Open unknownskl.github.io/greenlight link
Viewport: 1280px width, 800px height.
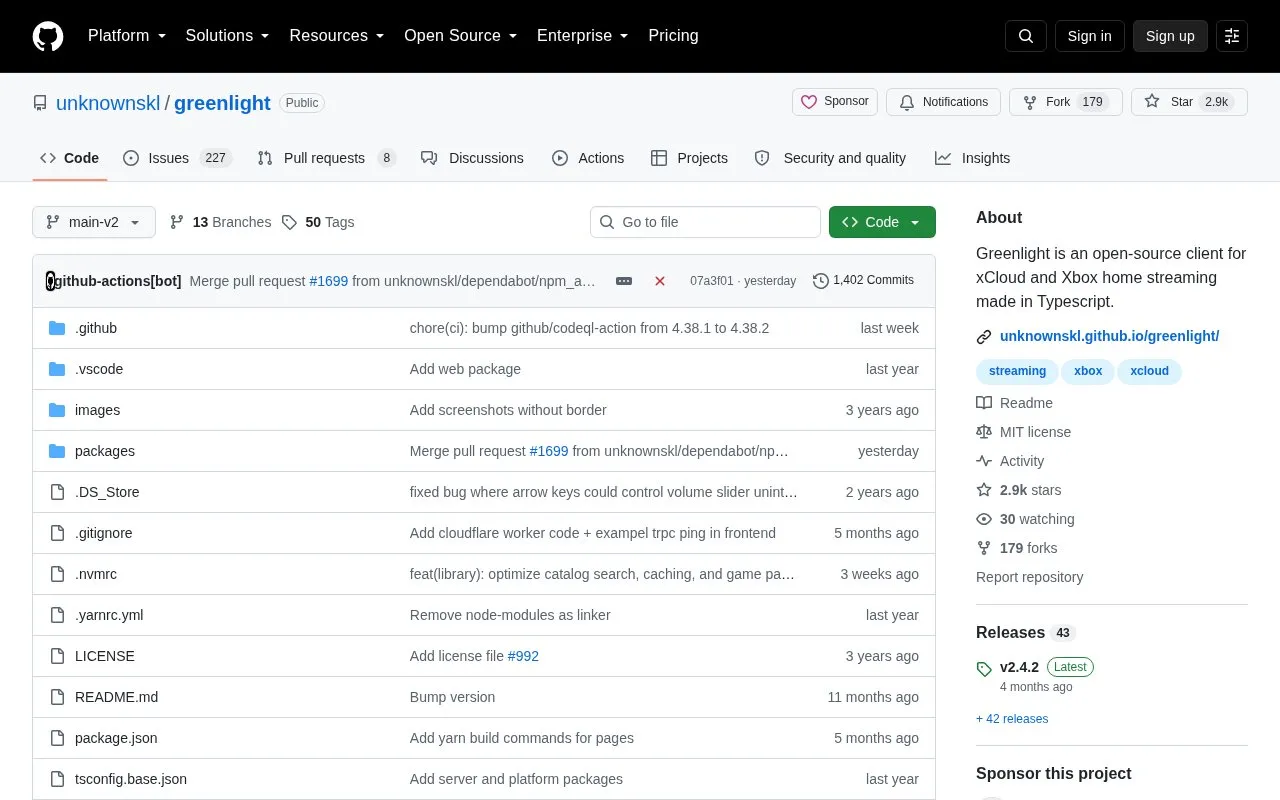tap(1109, 336)
